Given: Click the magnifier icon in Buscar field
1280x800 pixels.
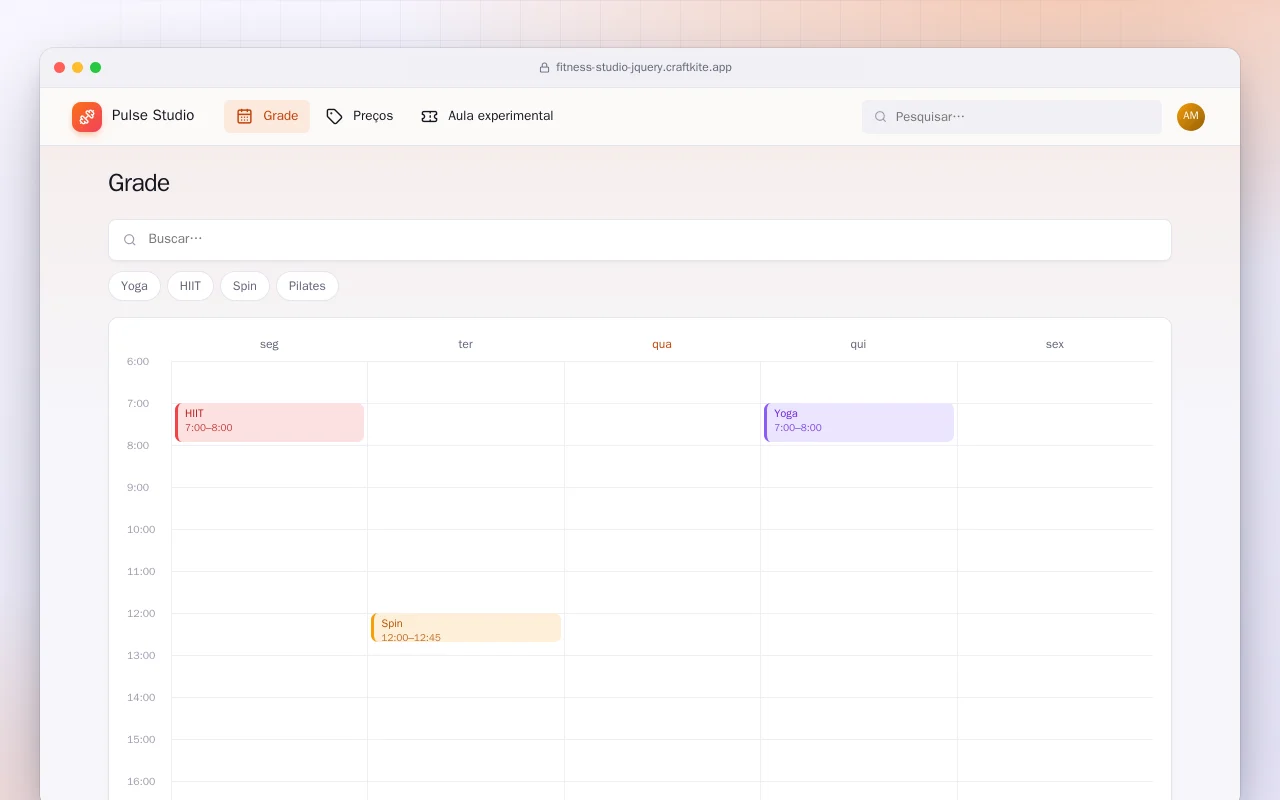Looking at the screenshot, I should [x=130, y=240].
